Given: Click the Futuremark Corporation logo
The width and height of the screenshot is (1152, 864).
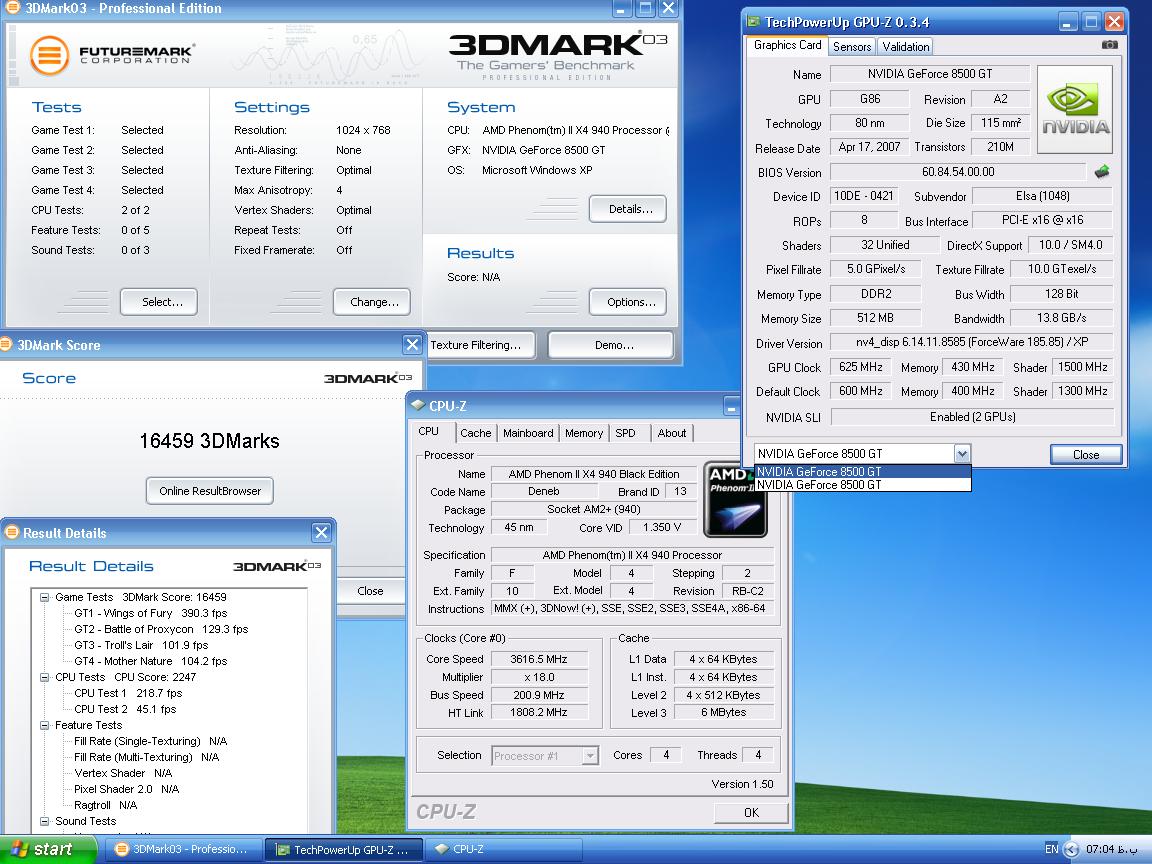Looking at the screenshot, I should [x=112, y=55].
